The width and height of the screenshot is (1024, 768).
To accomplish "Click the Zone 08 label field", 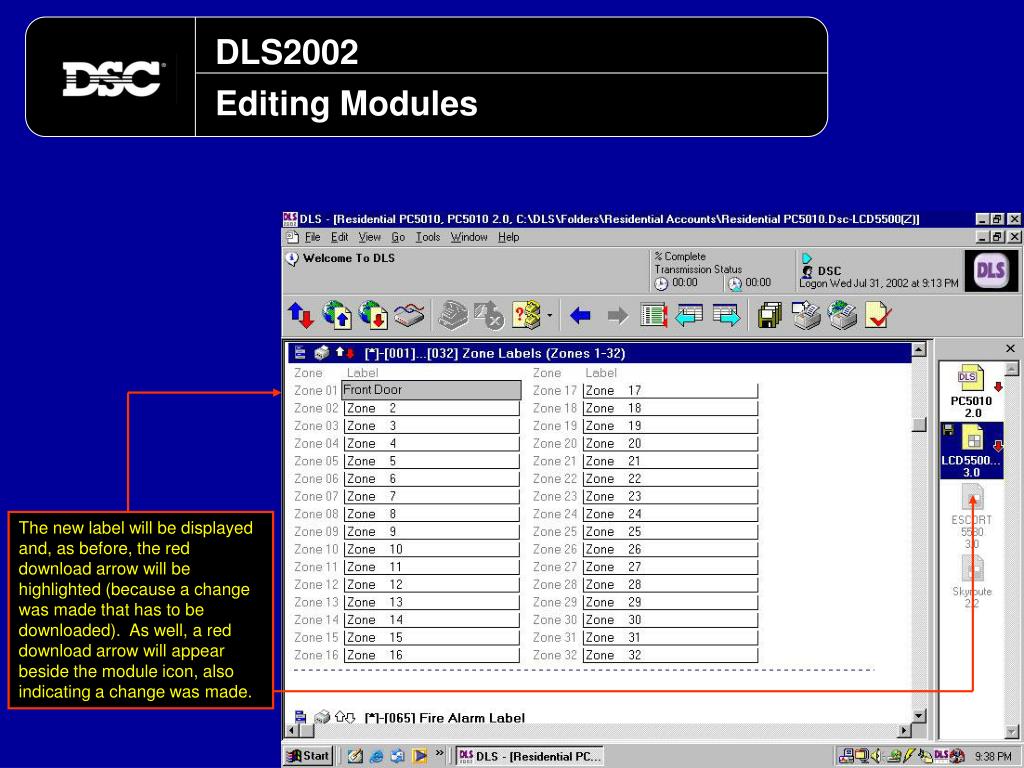I will 431,514.
